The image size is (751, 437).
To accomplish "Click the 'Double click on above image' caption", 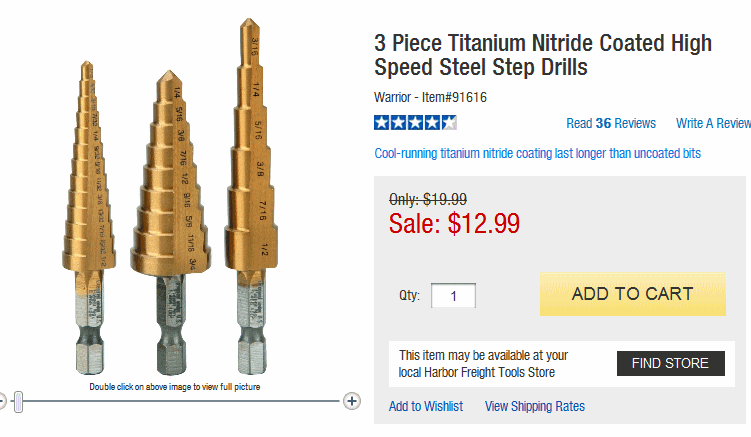I will pos(177,386).
